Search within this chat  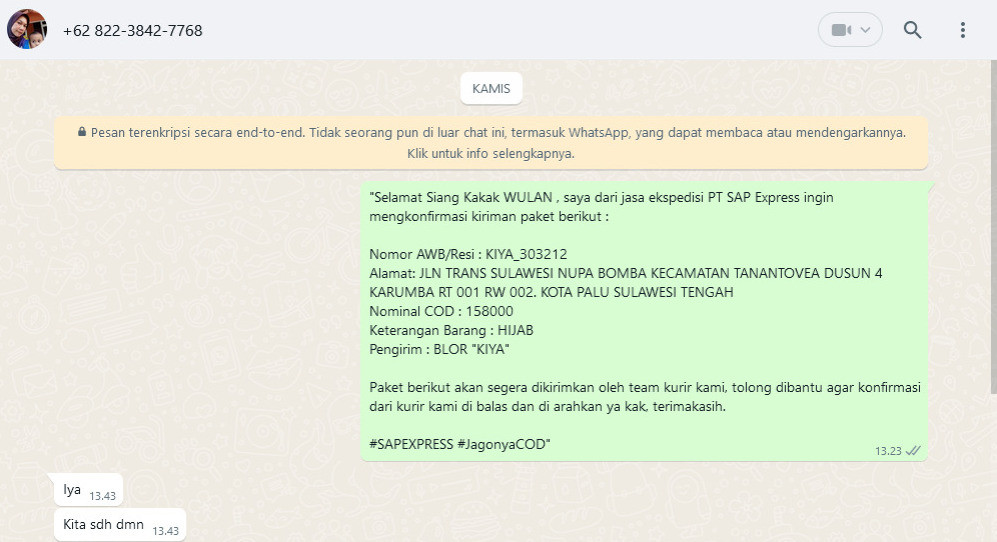(912, 30)
